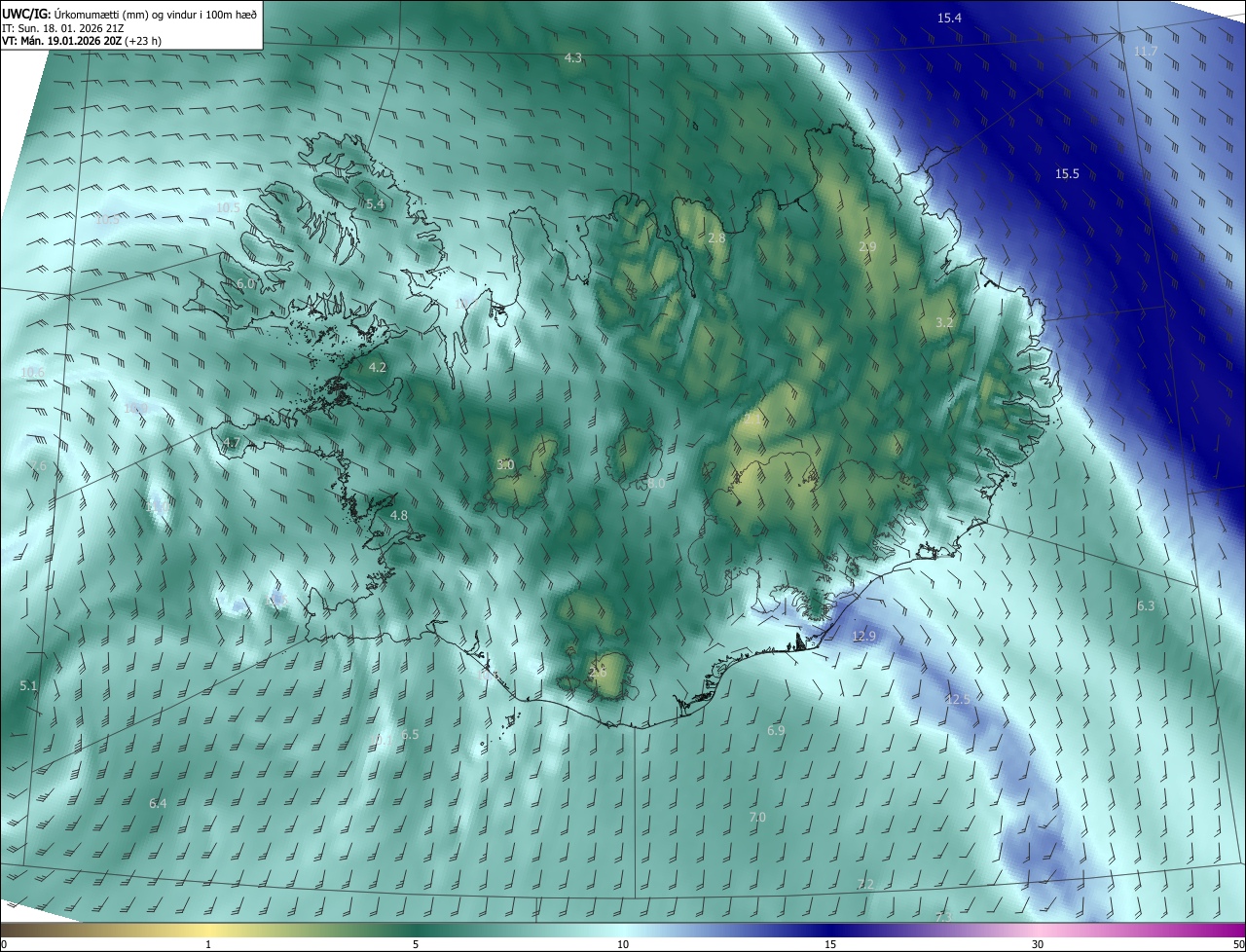Click the colorbar tick label 5

pyautogui.click(x=416, y=945)
